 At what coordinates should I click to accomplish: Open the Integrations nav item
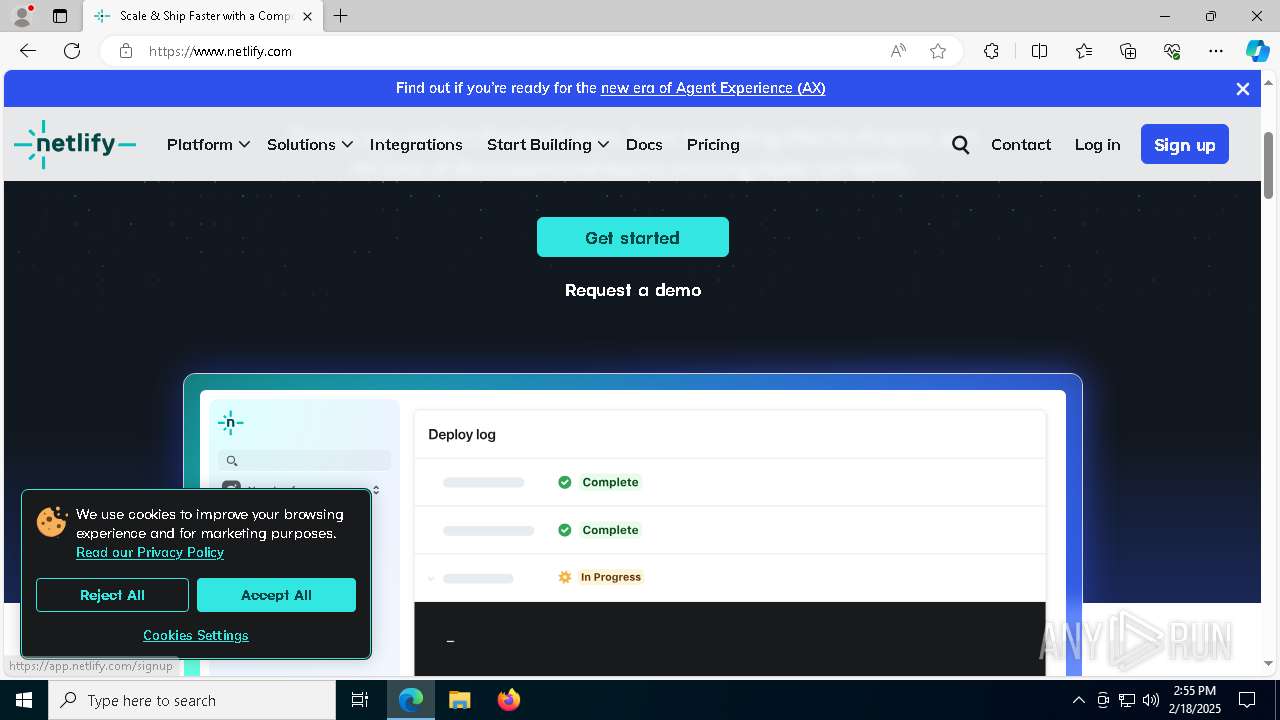coord(416,145)
